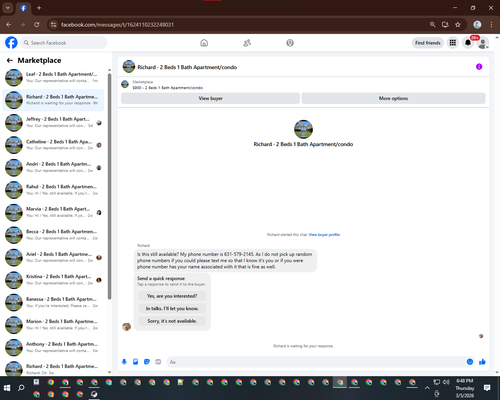Open the View buyer profile link

pyautogui.click(x=324, y=235)
